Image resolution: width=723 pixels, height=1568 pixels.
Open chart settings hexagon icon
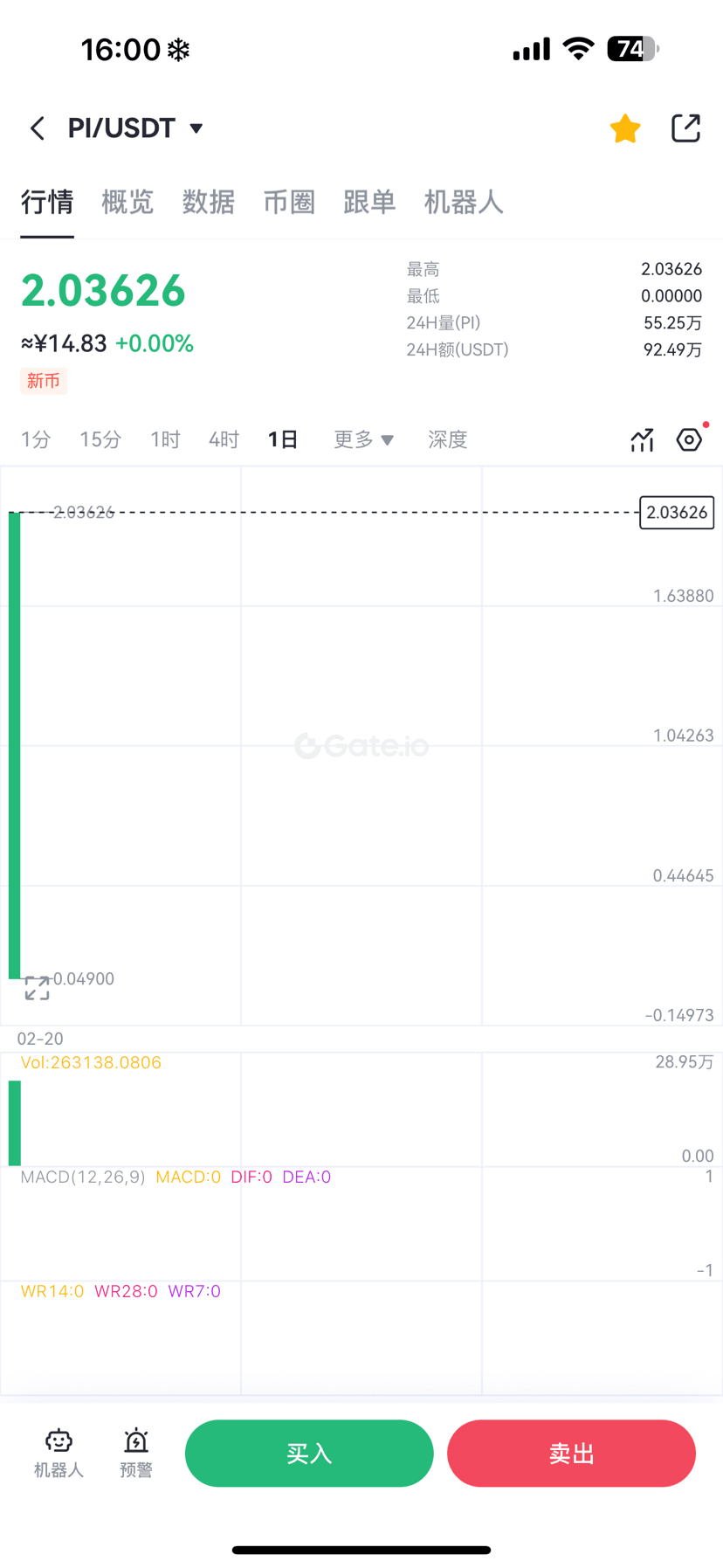[689, 439]
